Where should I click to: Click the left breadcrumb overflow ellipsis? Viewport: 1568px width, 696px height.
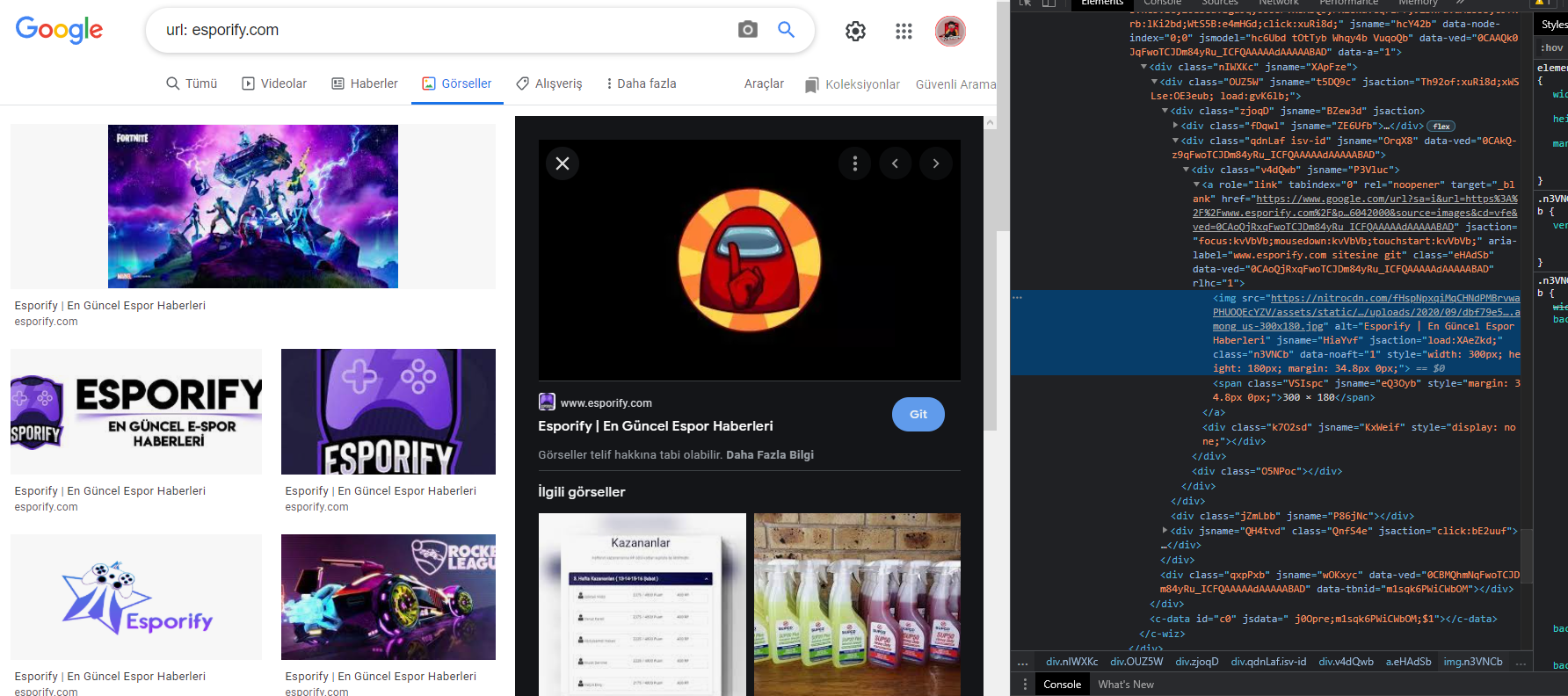[1023, 662]
